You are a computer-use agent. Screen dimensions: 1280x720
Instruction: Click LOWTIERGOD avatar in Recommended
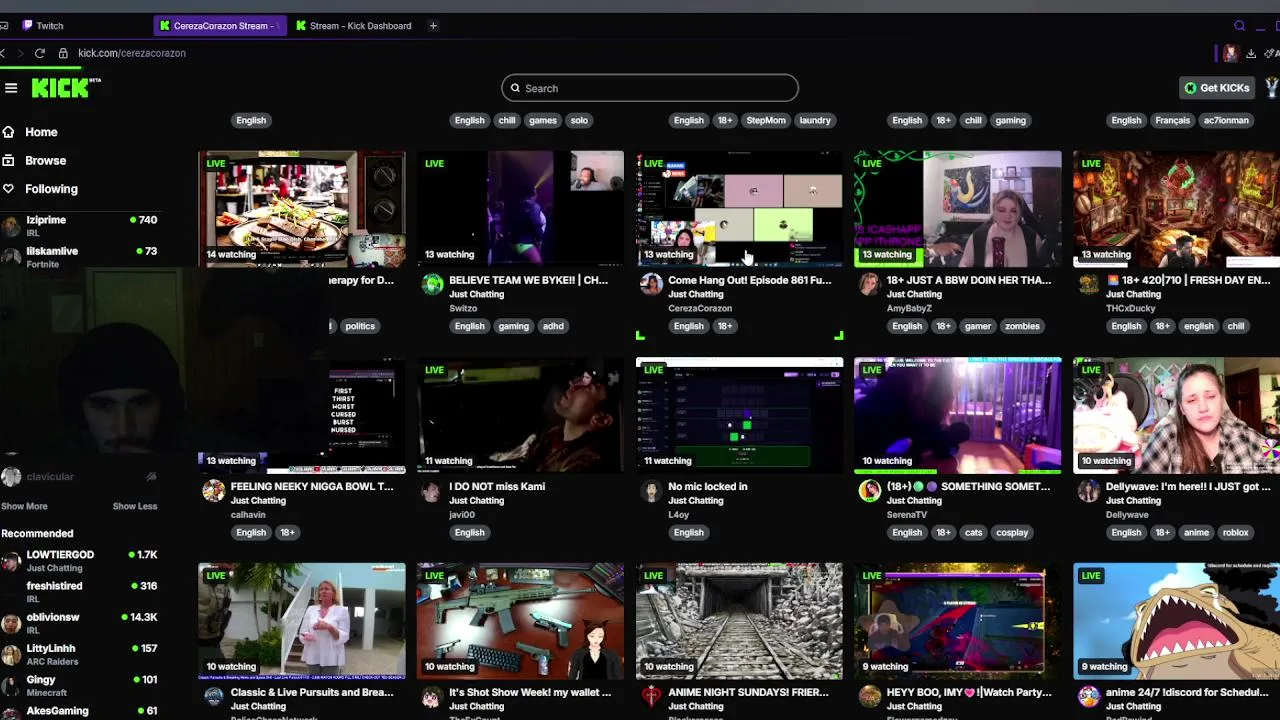pyautogui.click(x=11, y=561)
